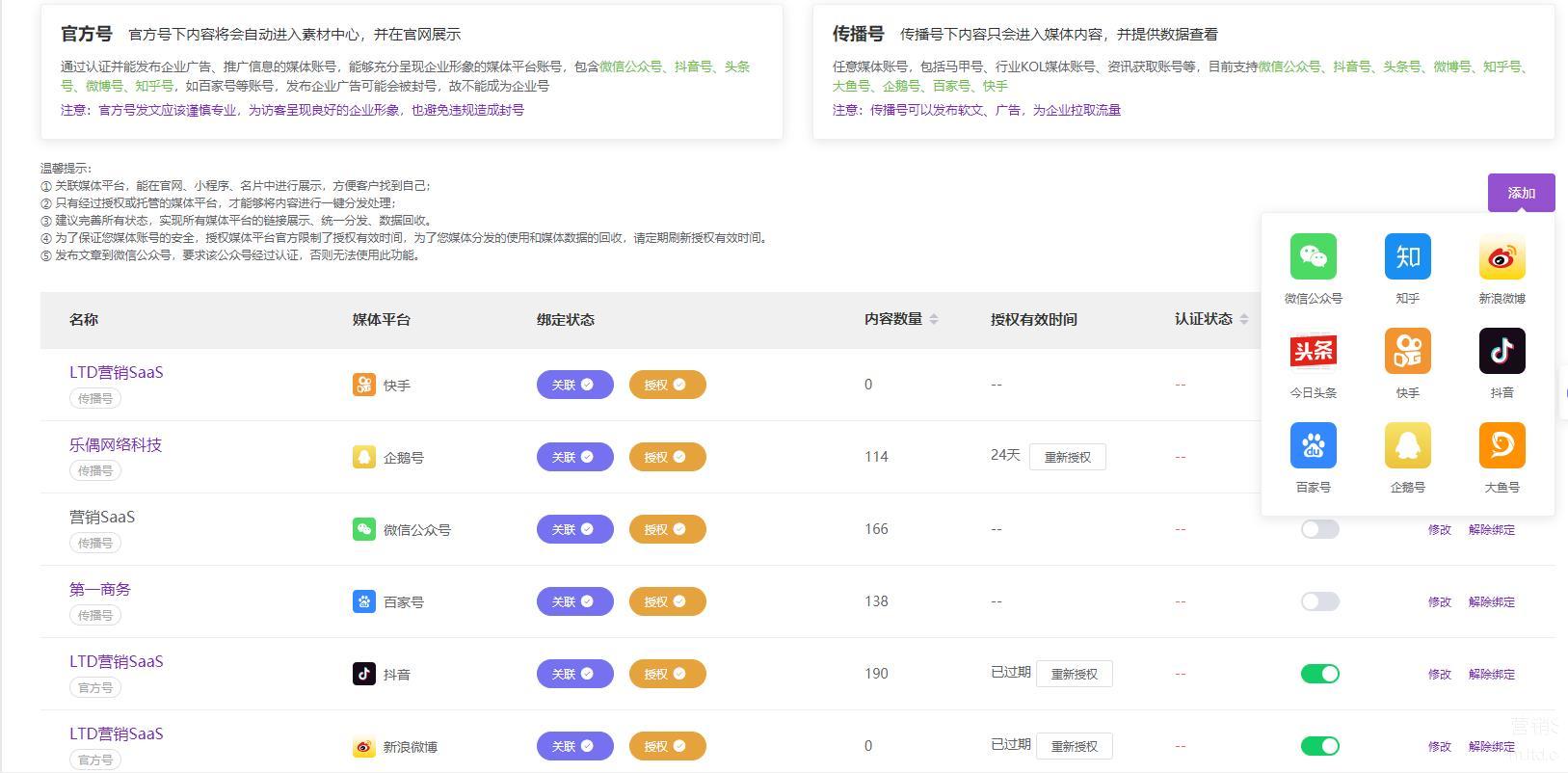Select 抖音 icon in add popup

point(1502,351)
